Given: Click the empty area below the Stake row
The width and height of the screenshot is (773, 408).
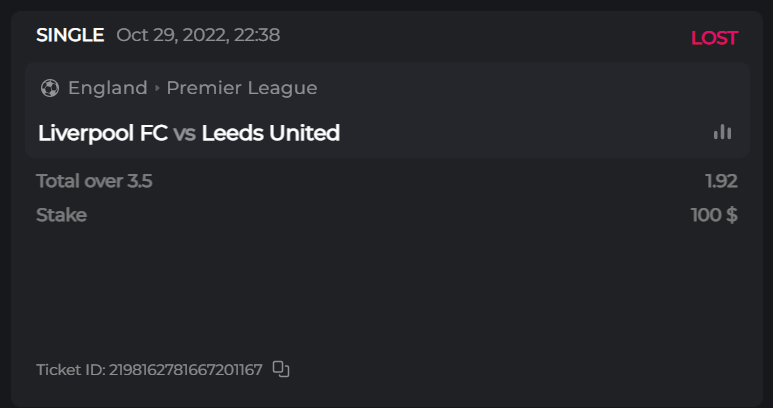Looking at the screenshot, I should point(386,290).
